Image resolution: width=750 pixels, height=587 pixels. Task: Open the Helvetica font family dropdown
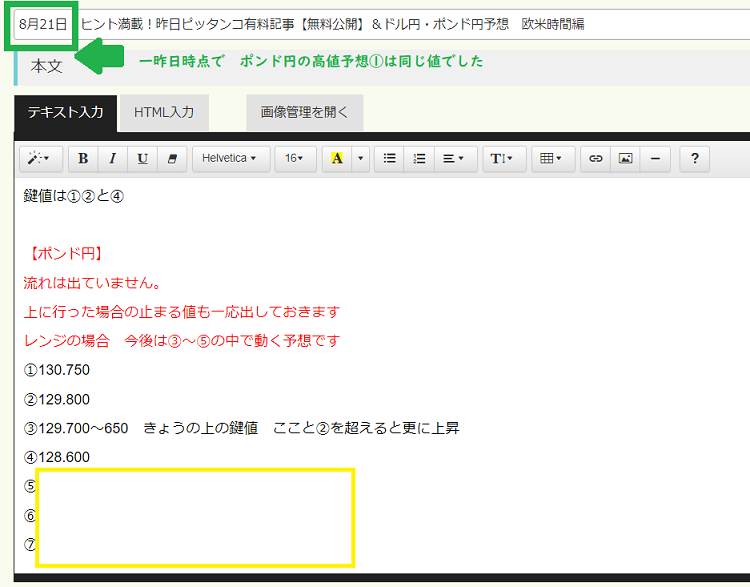coord(231,158)
